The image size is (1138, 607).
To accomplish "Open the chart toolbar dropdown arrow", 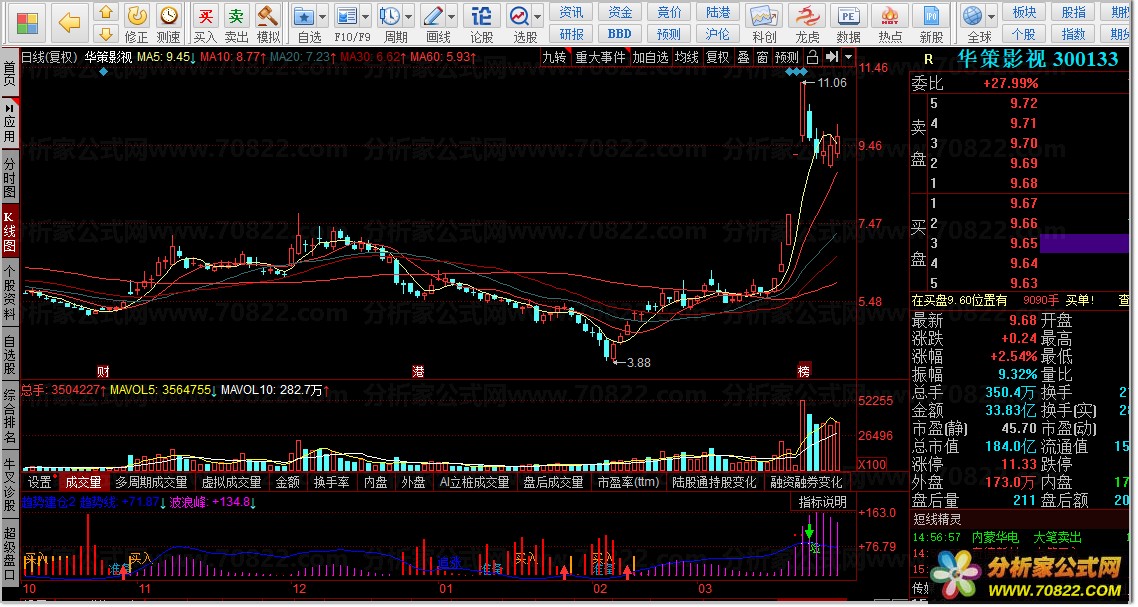I will click(848, 57).
